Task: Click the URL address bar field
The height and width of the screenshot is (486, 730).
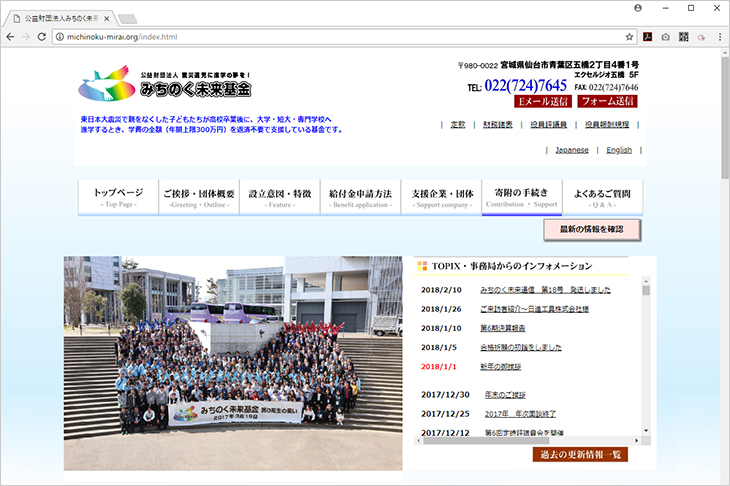Action: (340, 37)
